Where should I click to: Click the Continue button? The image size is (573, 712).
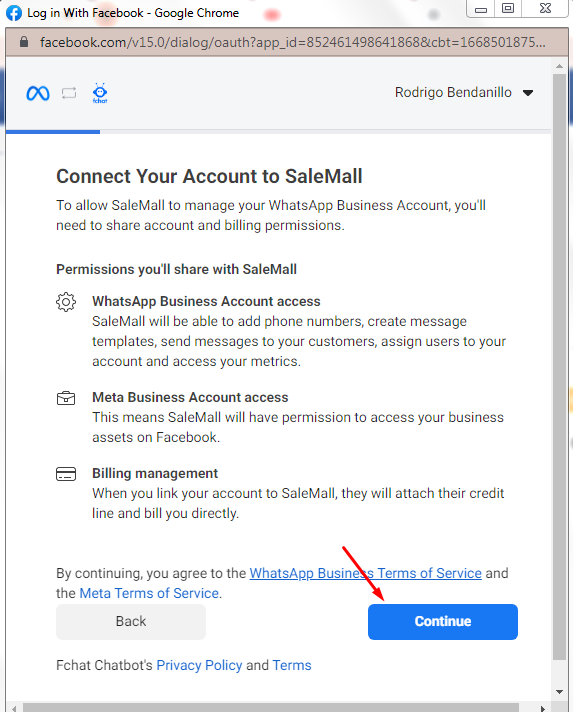coord(443,622)
